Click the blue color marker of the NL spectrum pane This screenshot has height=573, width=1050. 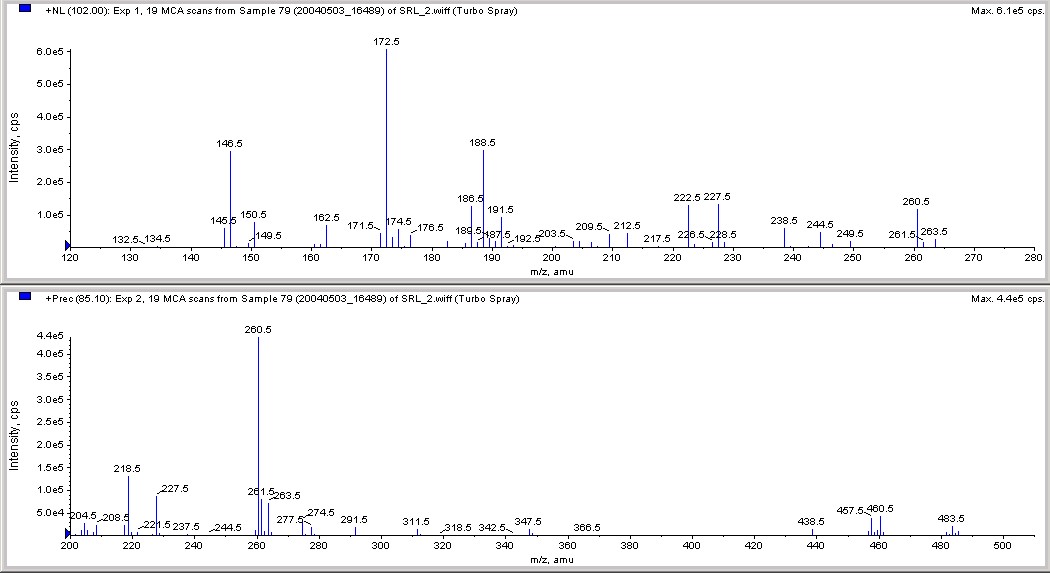coord(25,9)
